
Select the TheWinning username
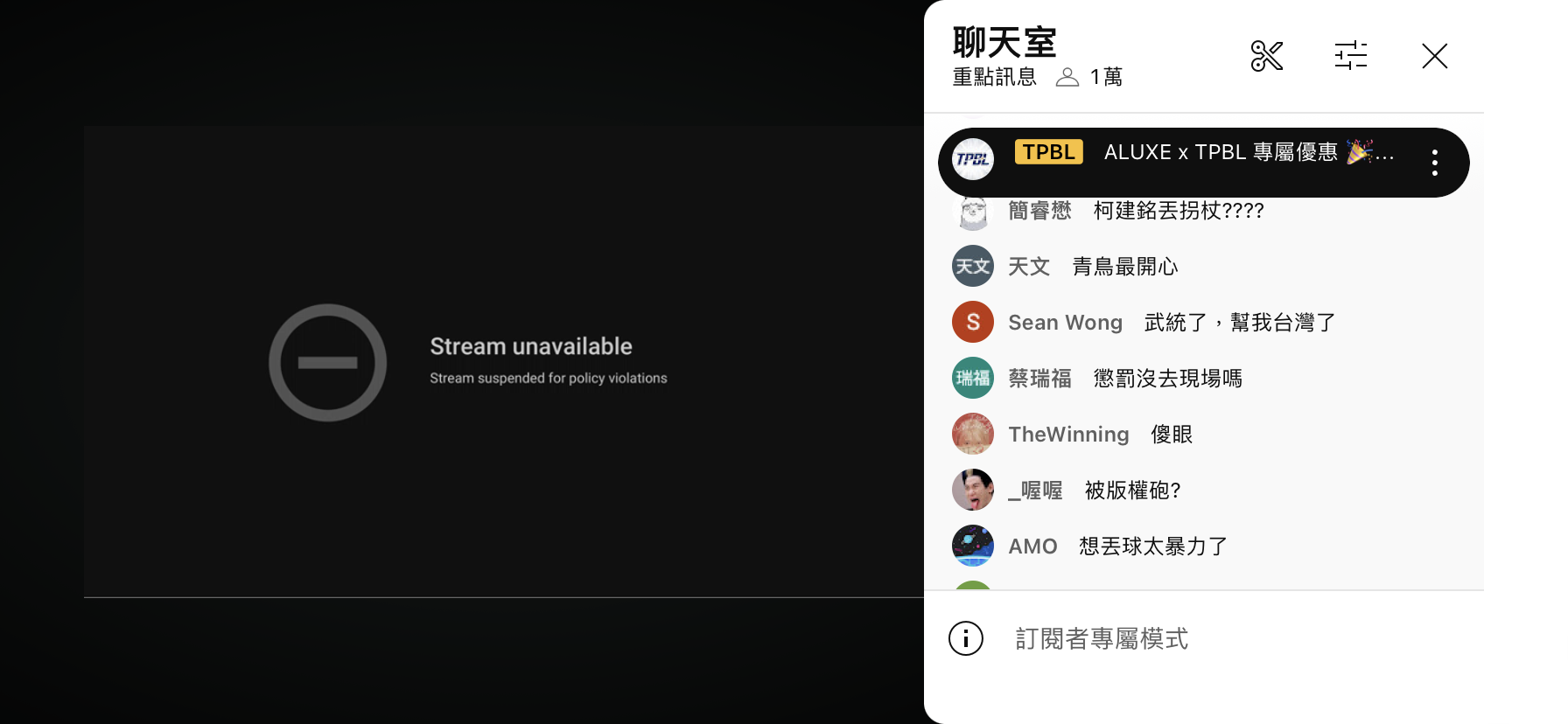tap(1068, 435)
